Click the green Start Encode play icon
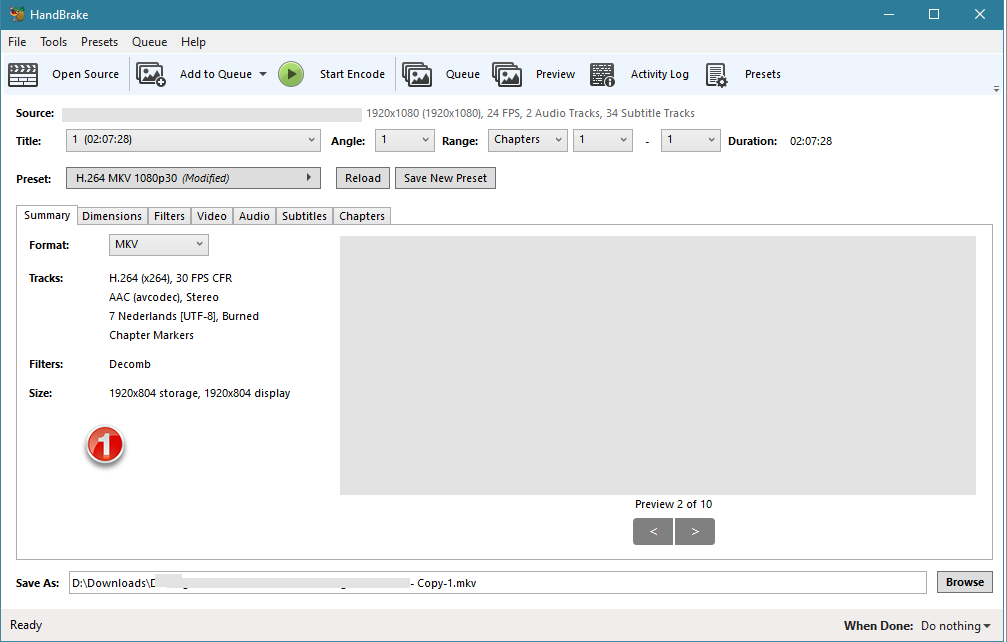1007x642 pixels. (291, 74)
